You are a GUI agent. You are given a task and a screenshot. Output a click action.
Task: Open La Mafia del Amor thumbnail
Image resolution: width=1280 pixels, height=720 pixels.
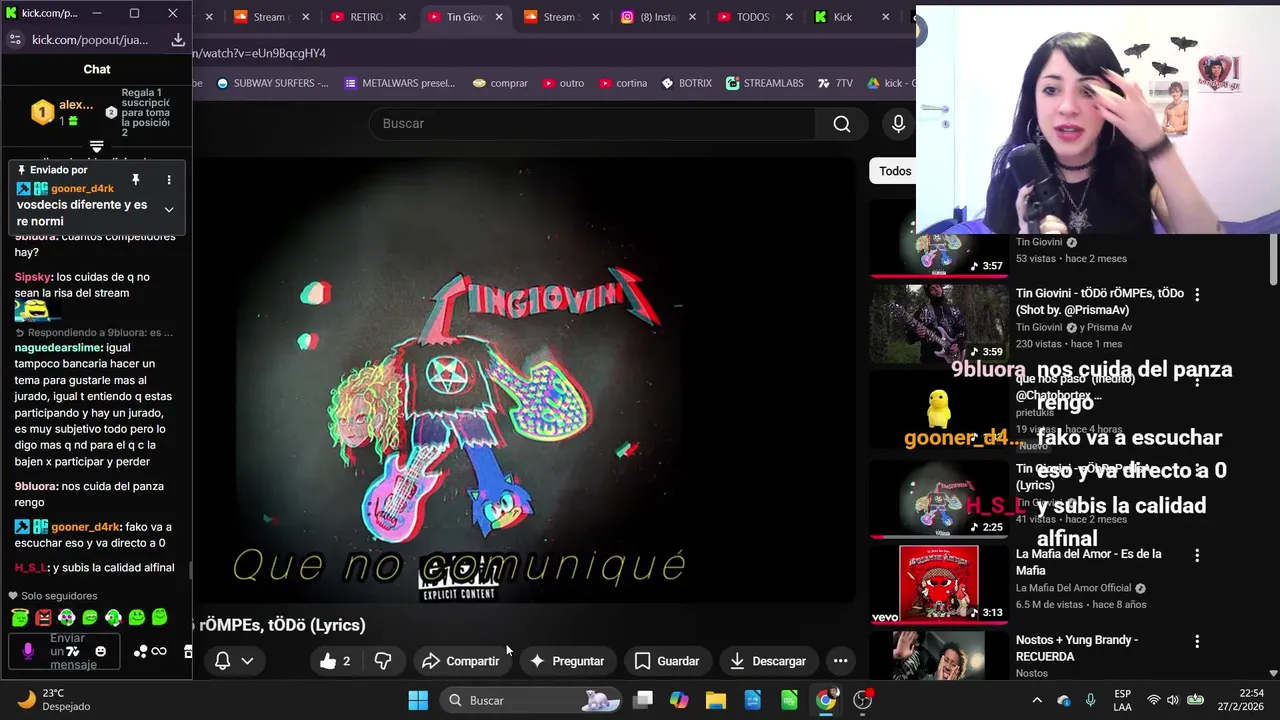(x=938, y=584)
